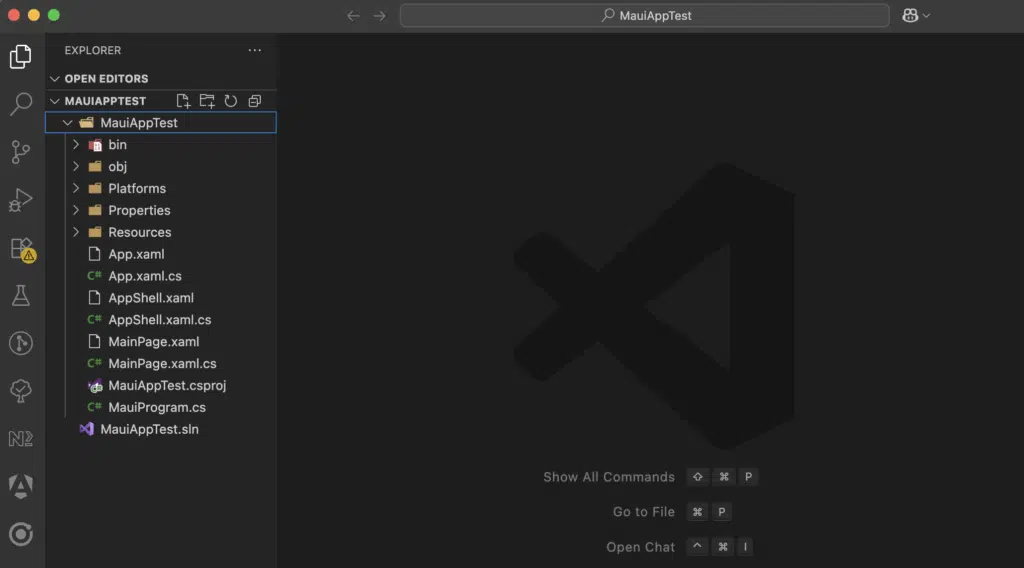Open the Source Control view
This screenshot has width=1024, height=568.
[x=21, y=152]
